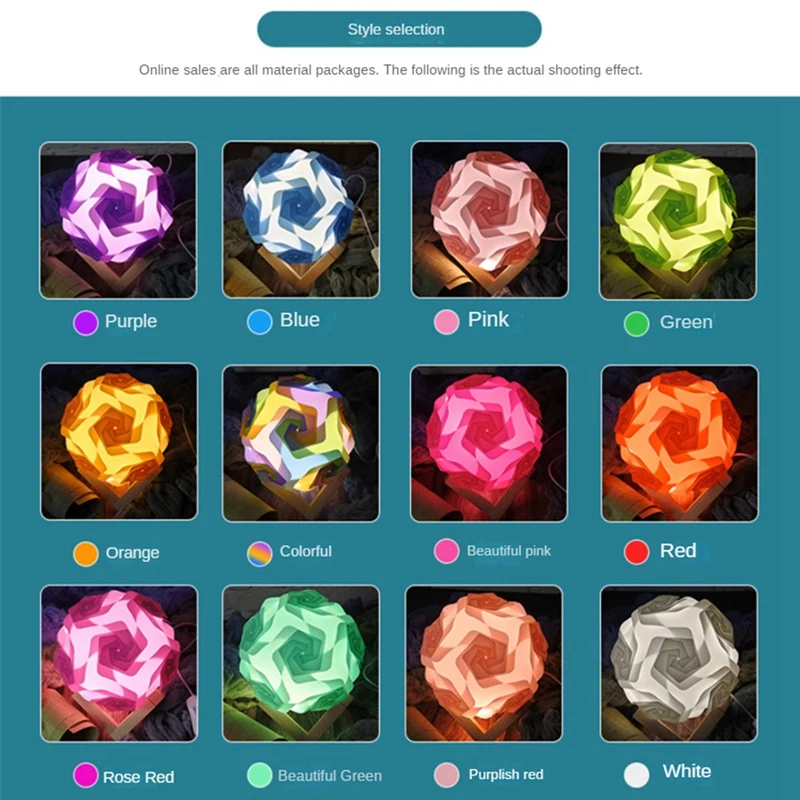This screenshot has width=800, height=800.
Task: Select the rainbow Colorful swatch circle
Action: click(x=260, y=554)
